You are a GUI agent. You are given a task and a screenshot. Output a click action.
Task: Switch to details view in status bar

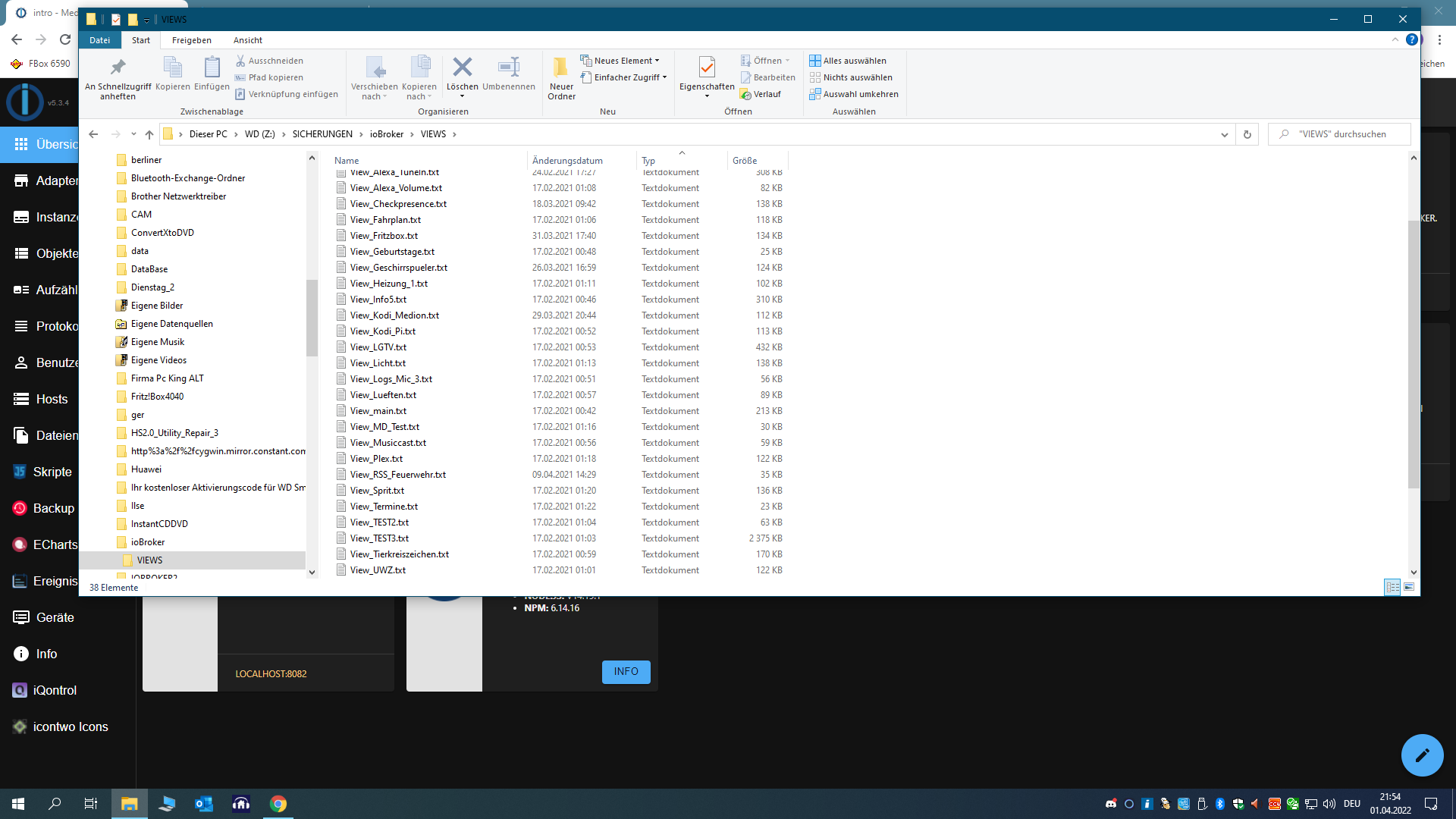point(1392,587)
